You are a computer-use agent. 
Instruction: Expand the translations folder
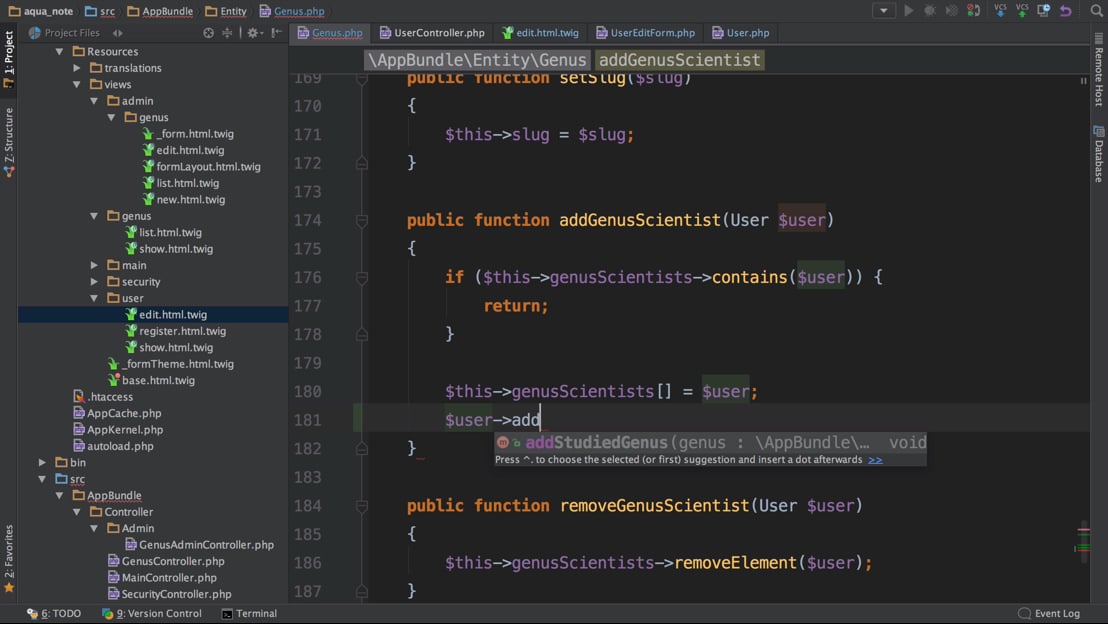(x=77, y=68)
